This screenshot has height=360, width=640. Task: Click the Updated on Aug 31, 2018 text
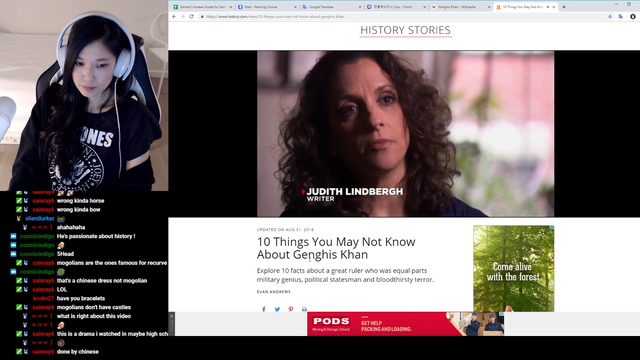[285, 230]
